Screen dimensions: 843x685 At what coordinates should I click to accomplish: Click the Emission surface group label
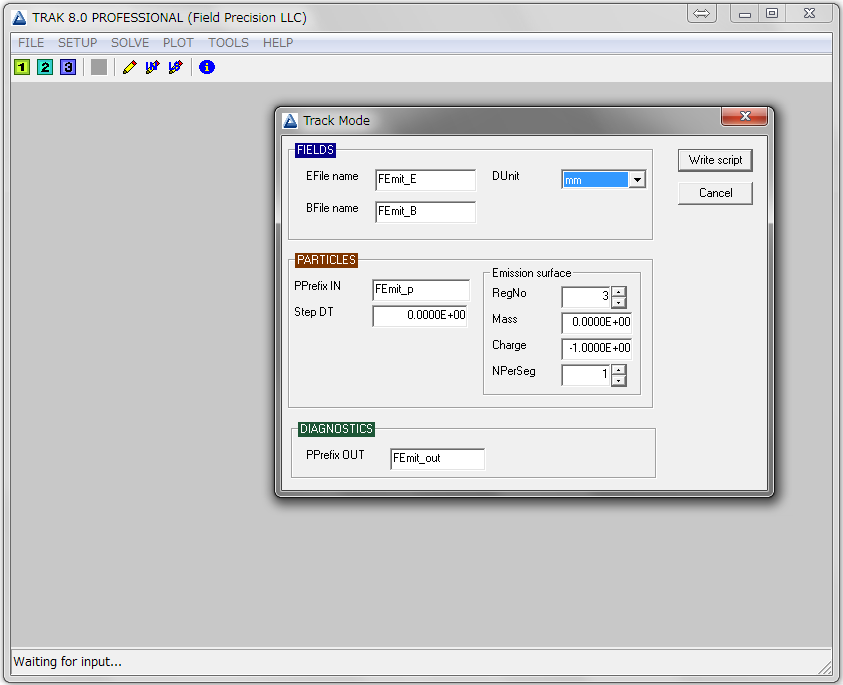(531, 273)
